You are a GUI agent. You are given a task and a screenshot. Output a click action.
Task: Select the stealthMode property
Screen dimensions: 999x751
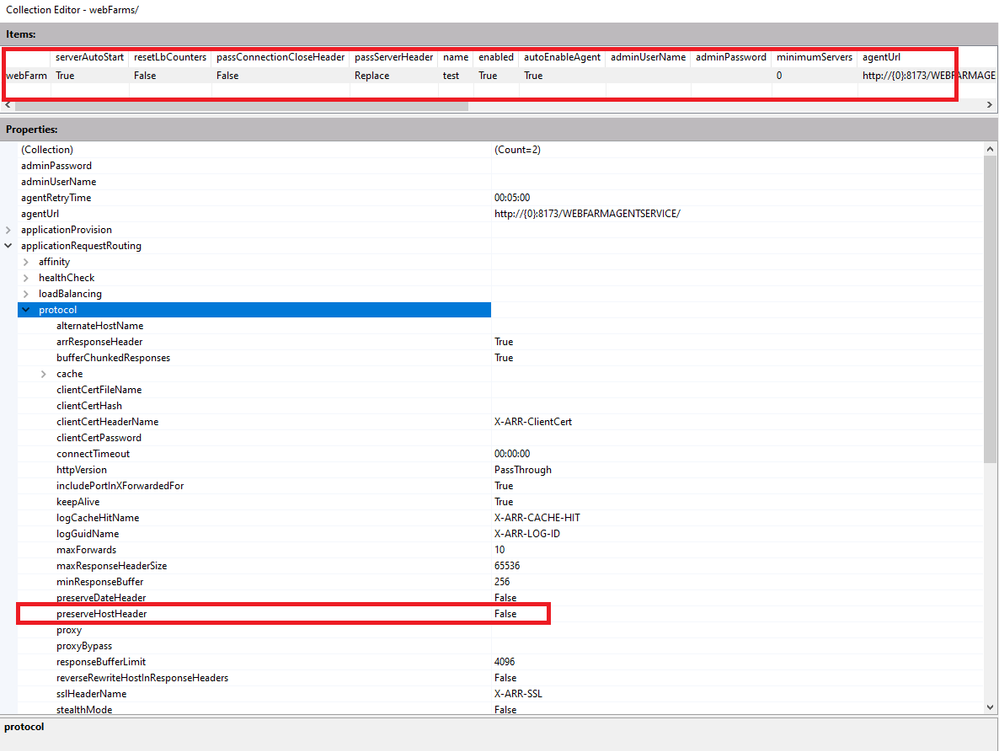[84, 709]
